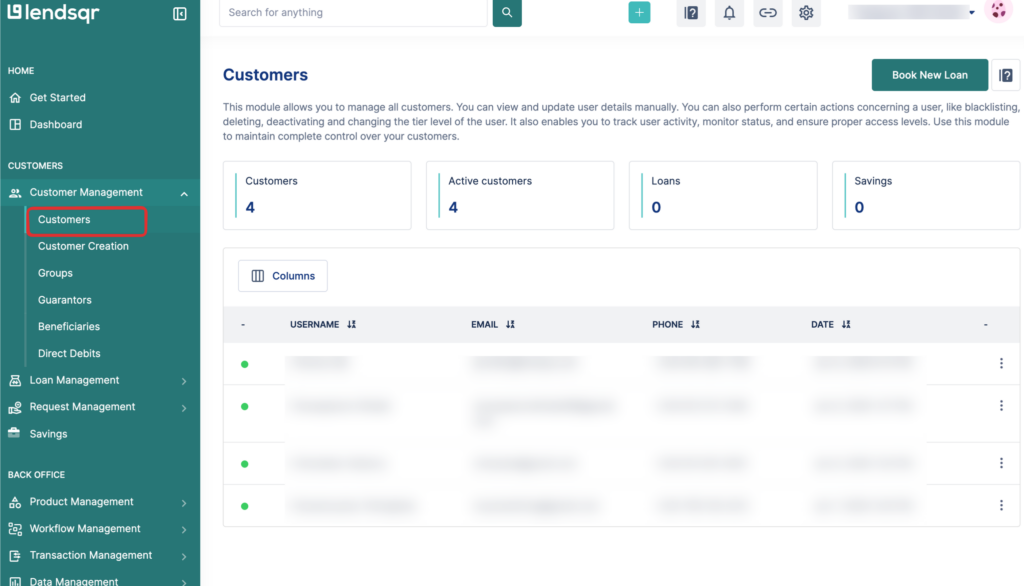Collapse the sidebar using the panel icon
Image resolution: width=1024 pixels, height=586 pixels.
pyautogui.click(x=182, y=13)
